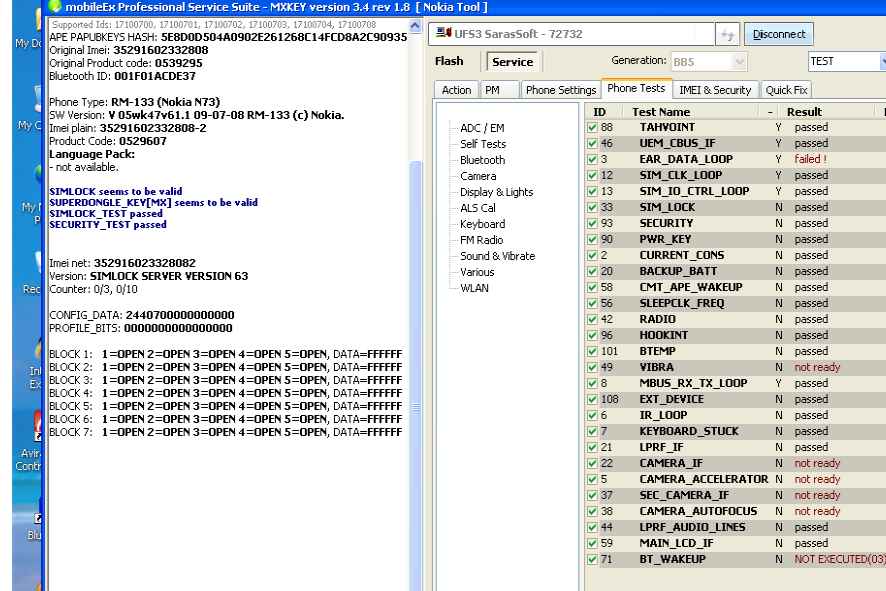This screenshot has height=591, width=886.
Task: Select FM Radio tree item
Action: tap(481, 240)
